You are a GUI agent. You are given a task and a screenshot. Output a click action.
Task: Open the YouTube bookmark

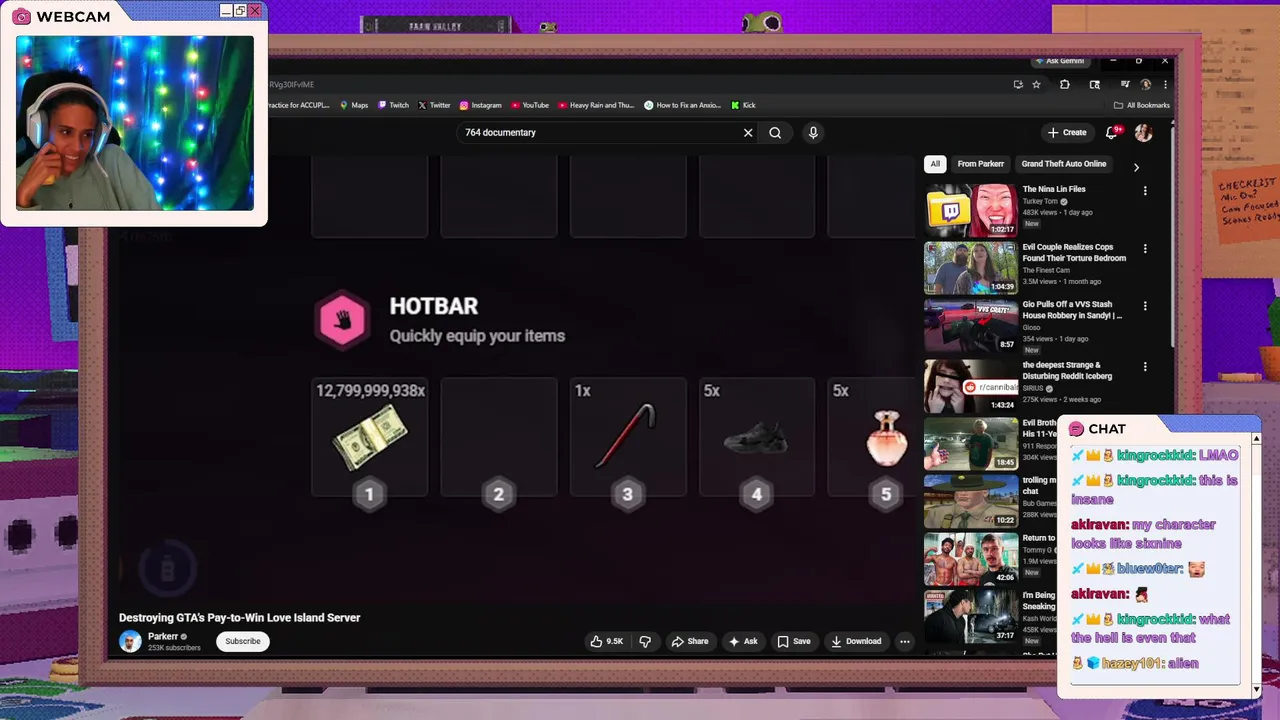tap(530, 105)
